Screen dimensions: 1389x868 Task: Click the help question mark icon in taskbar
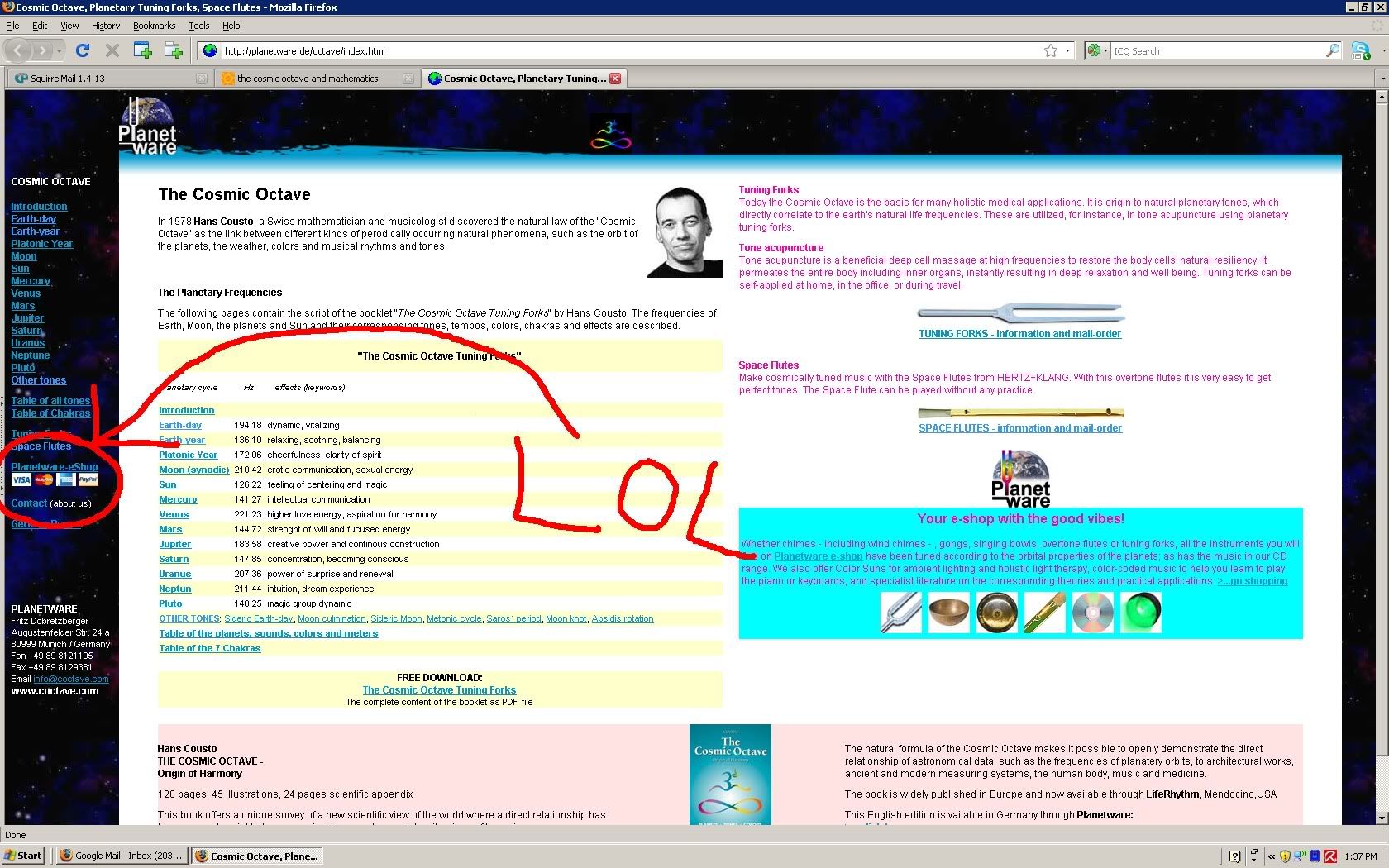[1234, 856]
